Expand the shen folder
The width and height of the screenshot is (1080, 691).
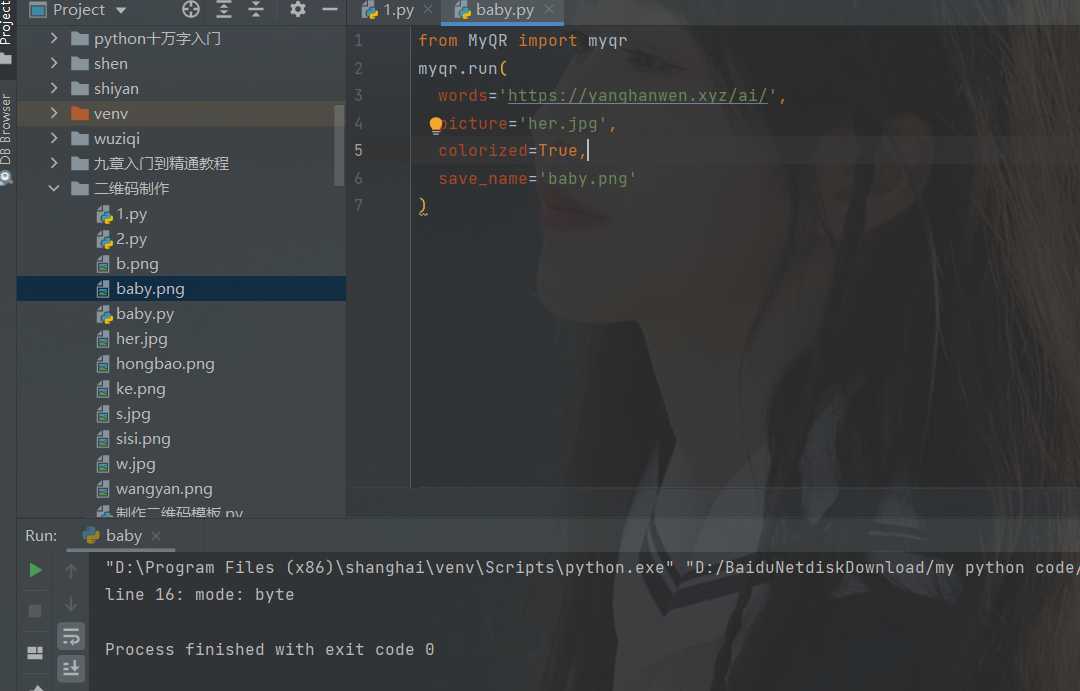pos(54,63)
